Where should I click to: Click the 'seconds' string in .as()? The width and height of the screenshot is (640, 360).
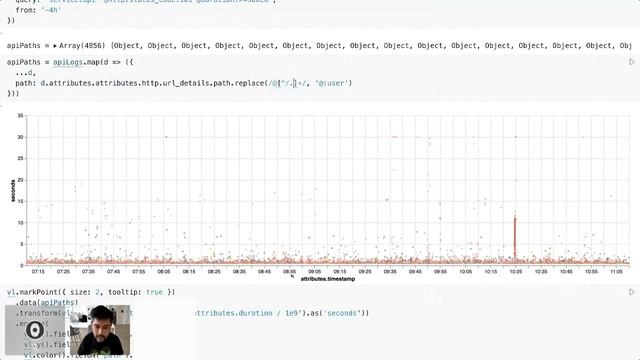click(342, 313)
